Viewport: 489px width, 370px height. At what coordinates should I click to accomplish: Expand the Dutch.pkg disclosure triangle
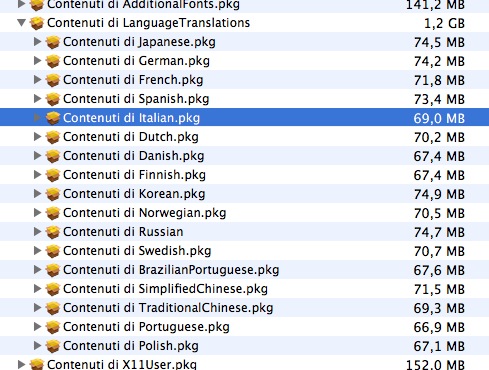pos(38,137)
